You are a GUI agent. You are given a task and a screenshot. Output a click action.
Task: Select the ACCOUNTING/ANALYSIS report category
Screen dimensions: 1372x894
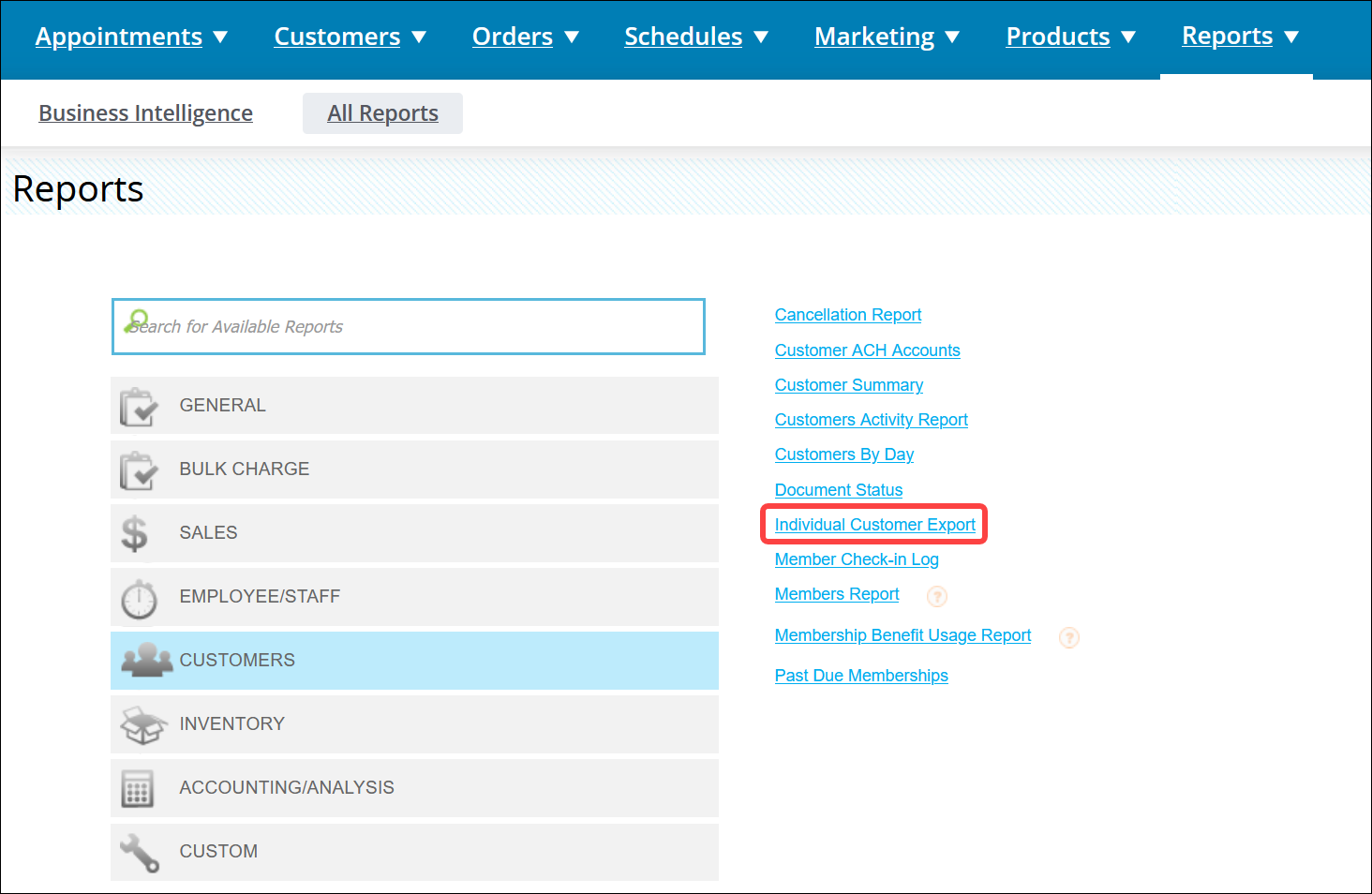[x=414, y=788]
